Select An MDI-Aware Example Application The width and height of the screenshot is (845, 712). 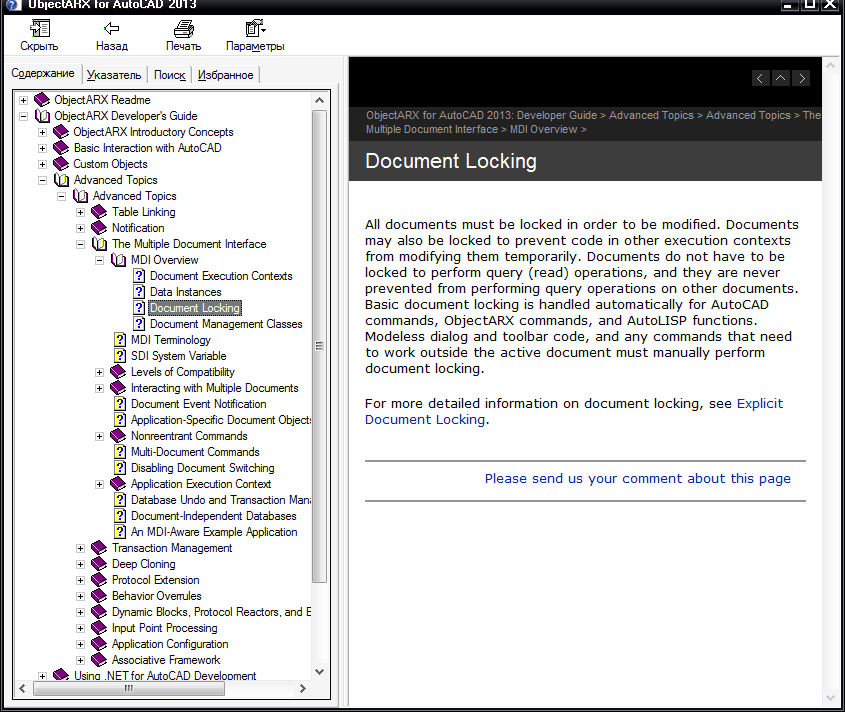214,532
